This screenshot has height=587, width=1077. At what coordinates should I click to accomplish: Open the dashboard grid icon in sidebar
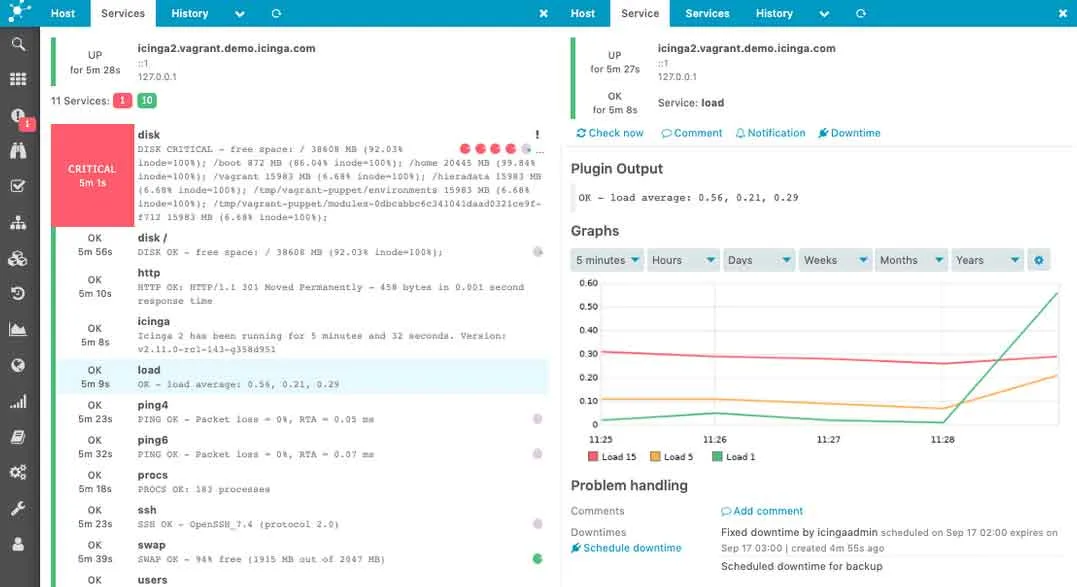pyautogui.click(x=19, y=80)
